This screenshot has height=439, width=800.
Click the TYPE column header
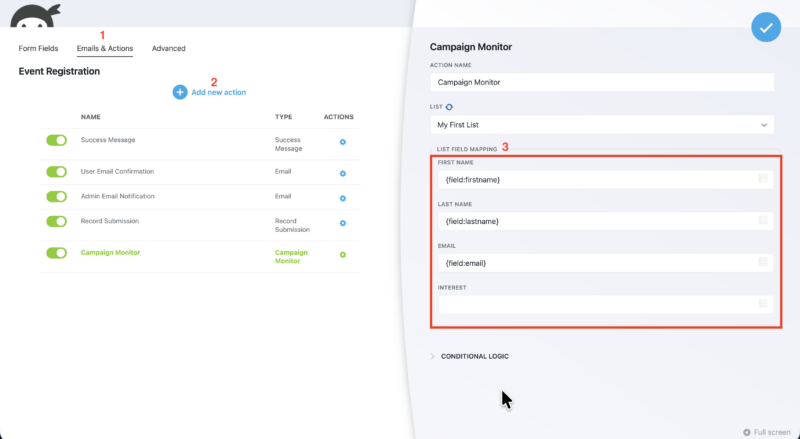tap(284, 117)
